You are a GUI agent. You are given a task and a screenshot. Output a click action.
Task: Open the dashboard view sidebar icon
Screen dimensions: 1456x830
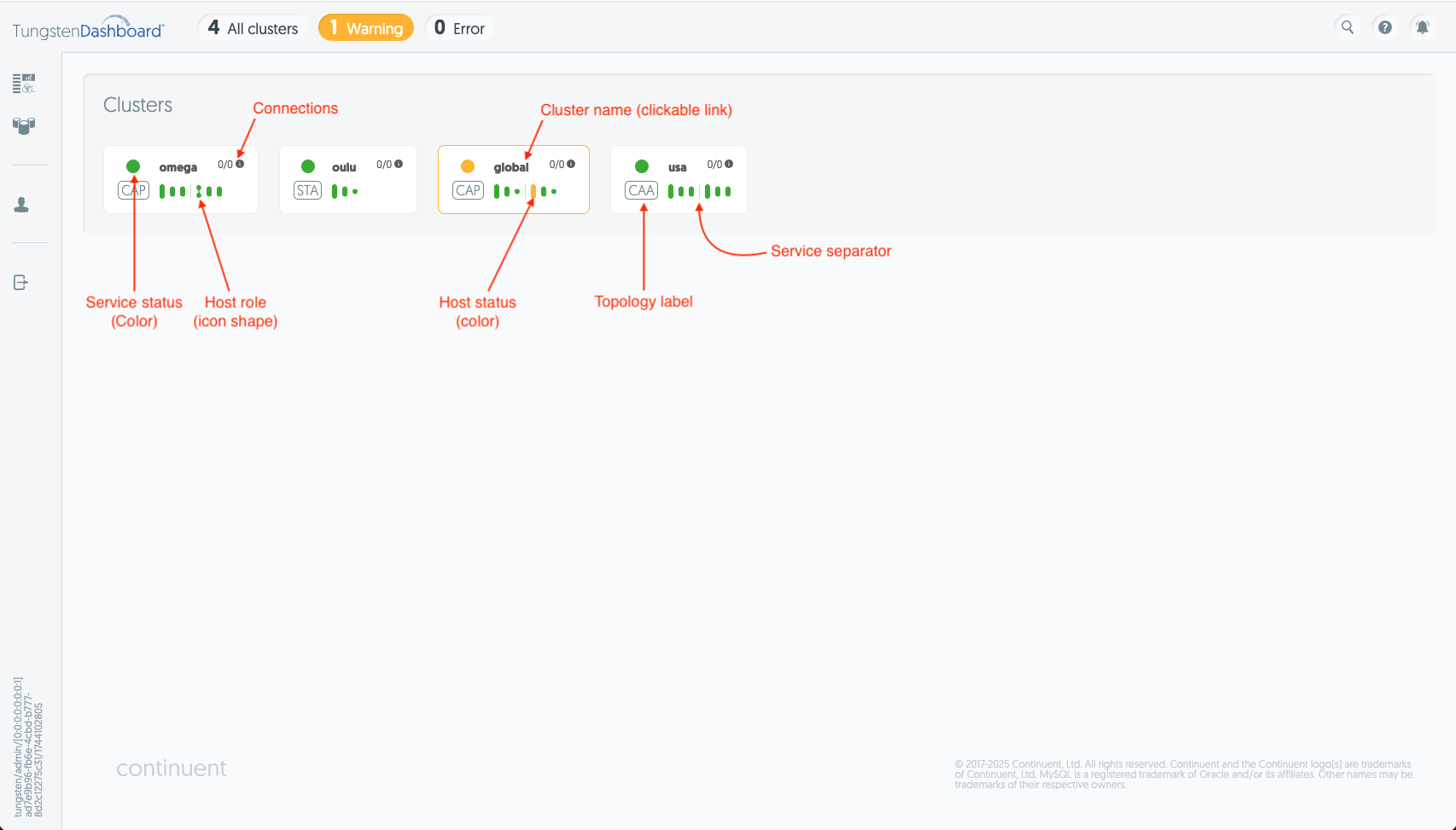24,83
